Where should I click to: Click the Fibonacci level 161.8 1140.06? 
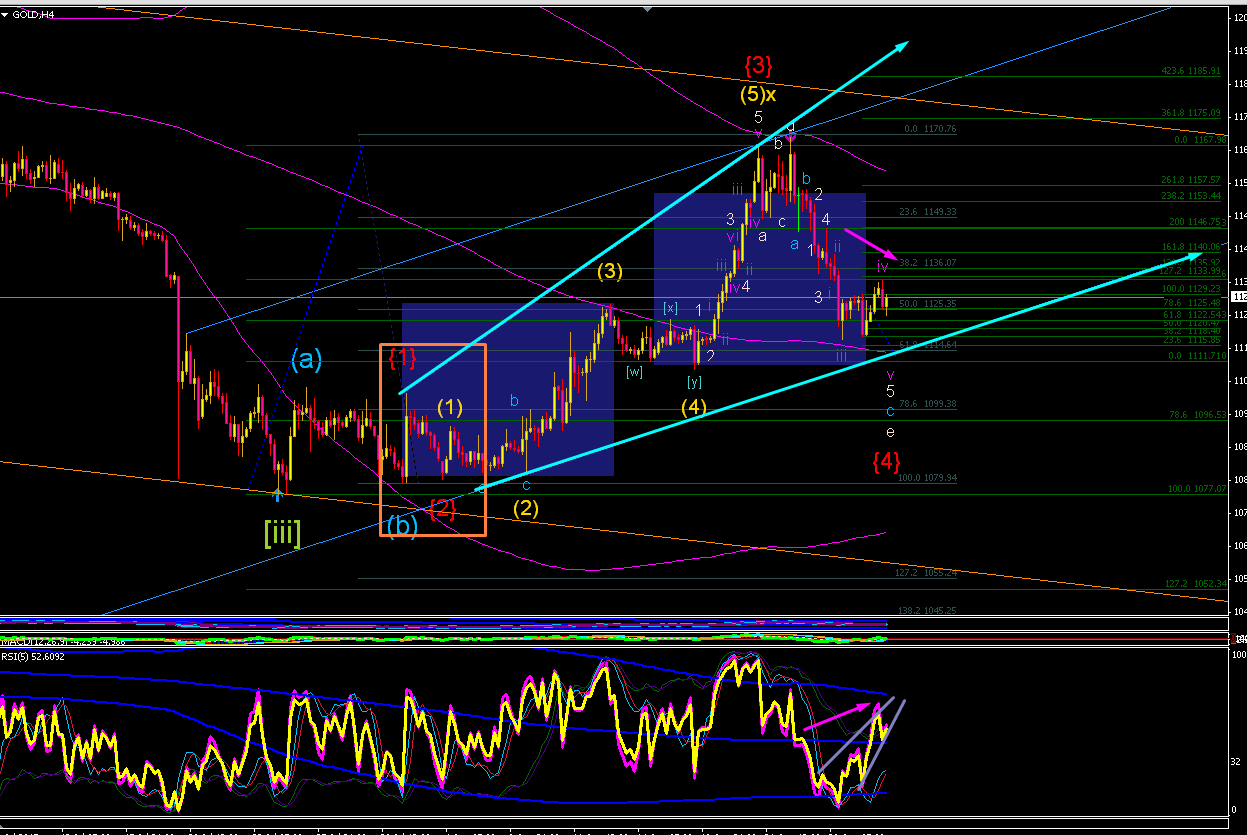1190,246
